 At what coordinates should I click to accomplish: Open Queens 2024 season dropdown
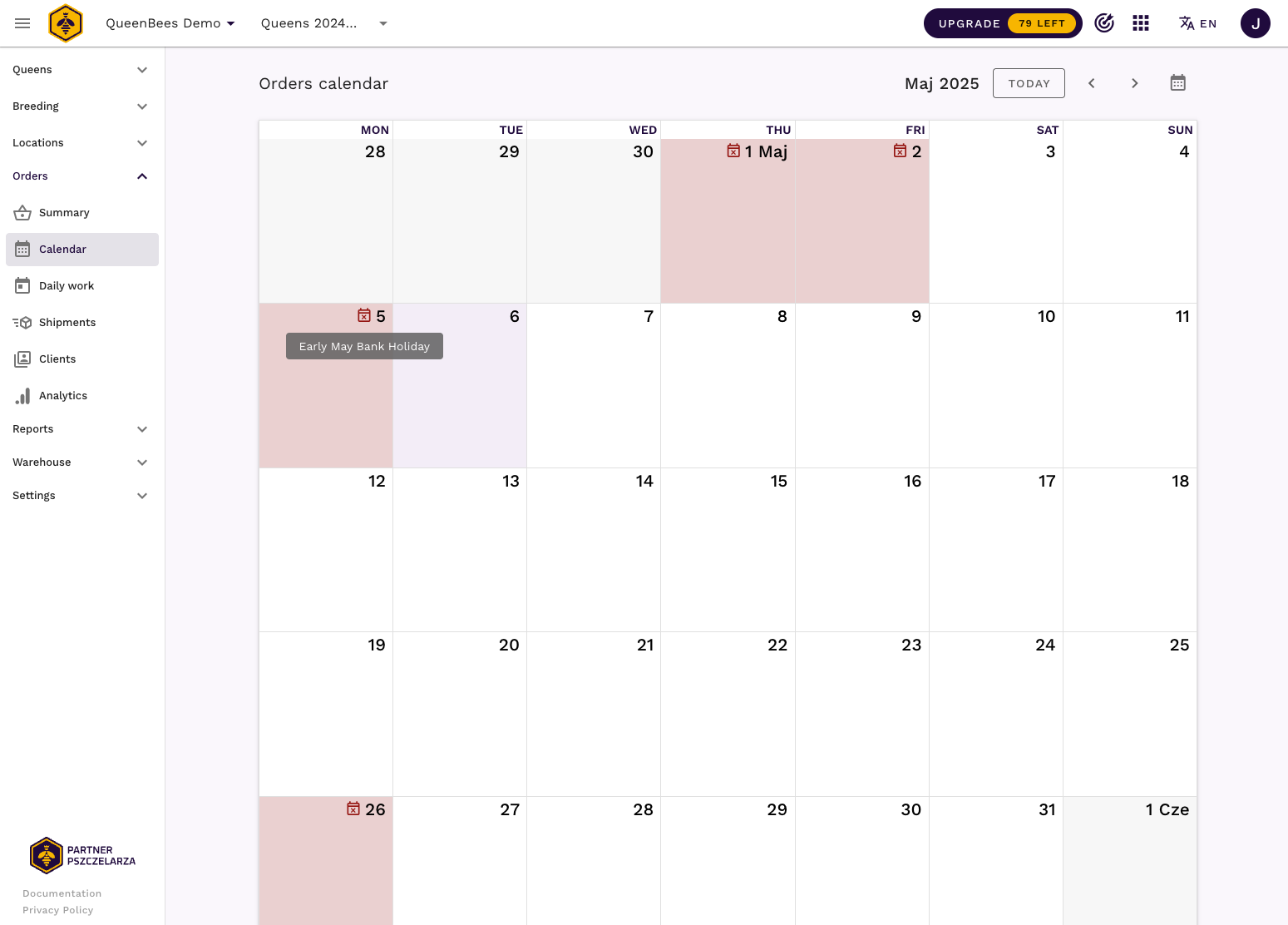[324, 23]
